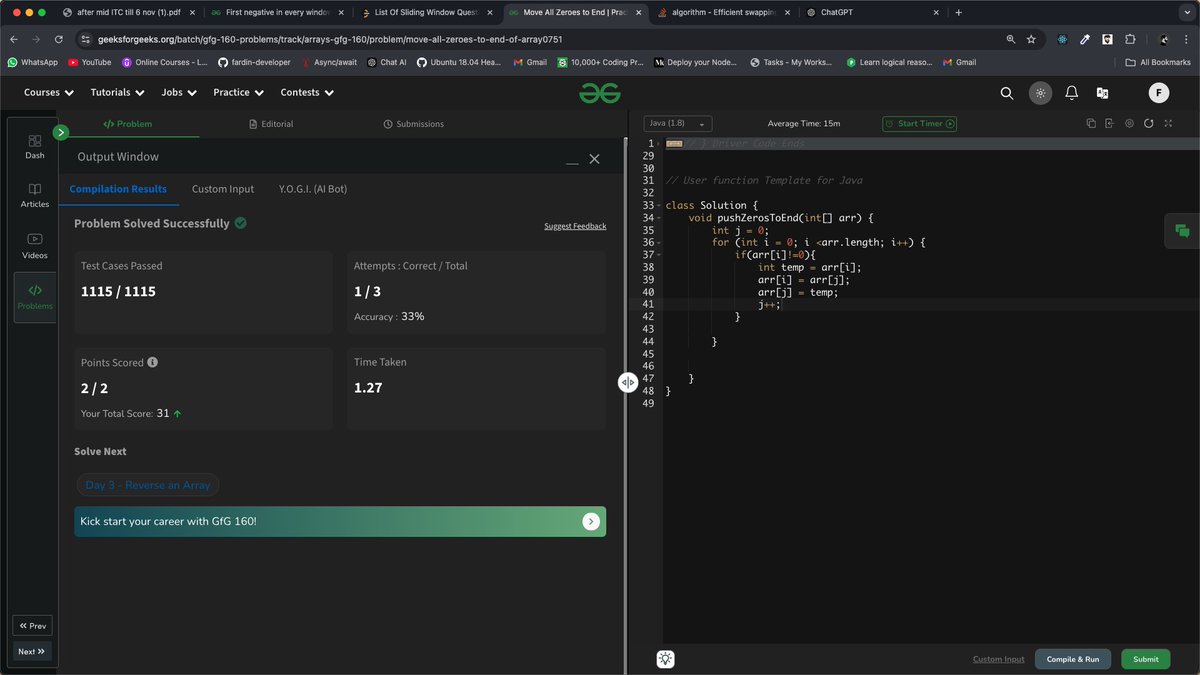The image size is (1200, 675).
Task: Click the GeeksforGeeks logo in the header
Action: click(600, 92)
